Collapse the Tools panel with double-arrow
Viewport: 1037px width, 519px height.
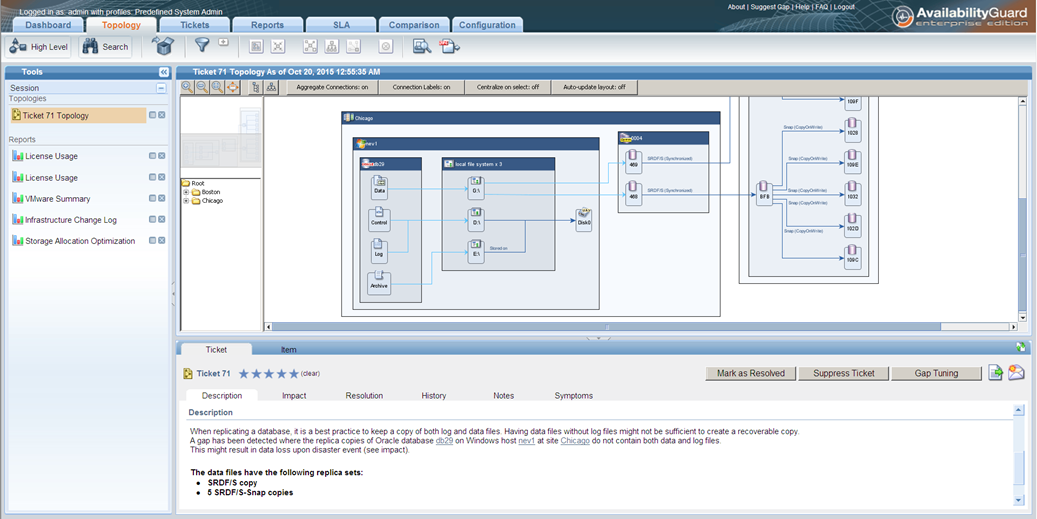pyautogui.click(x=163, y=72)
